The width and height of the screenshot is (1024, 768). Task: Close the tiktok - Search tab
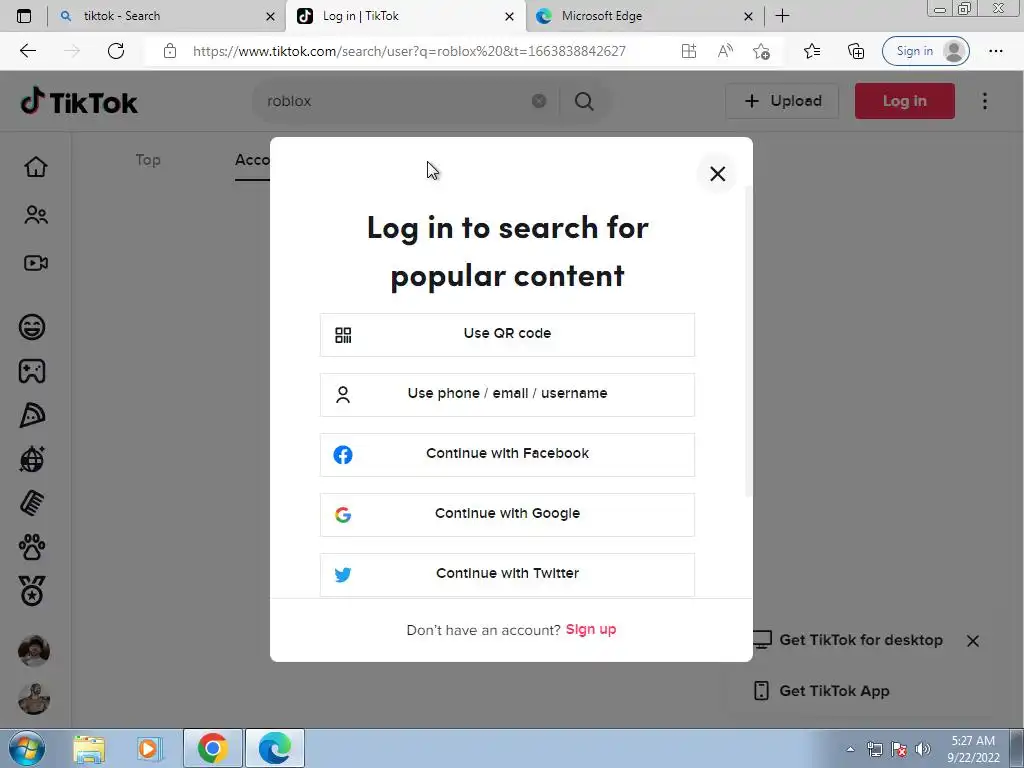(270, 17)
